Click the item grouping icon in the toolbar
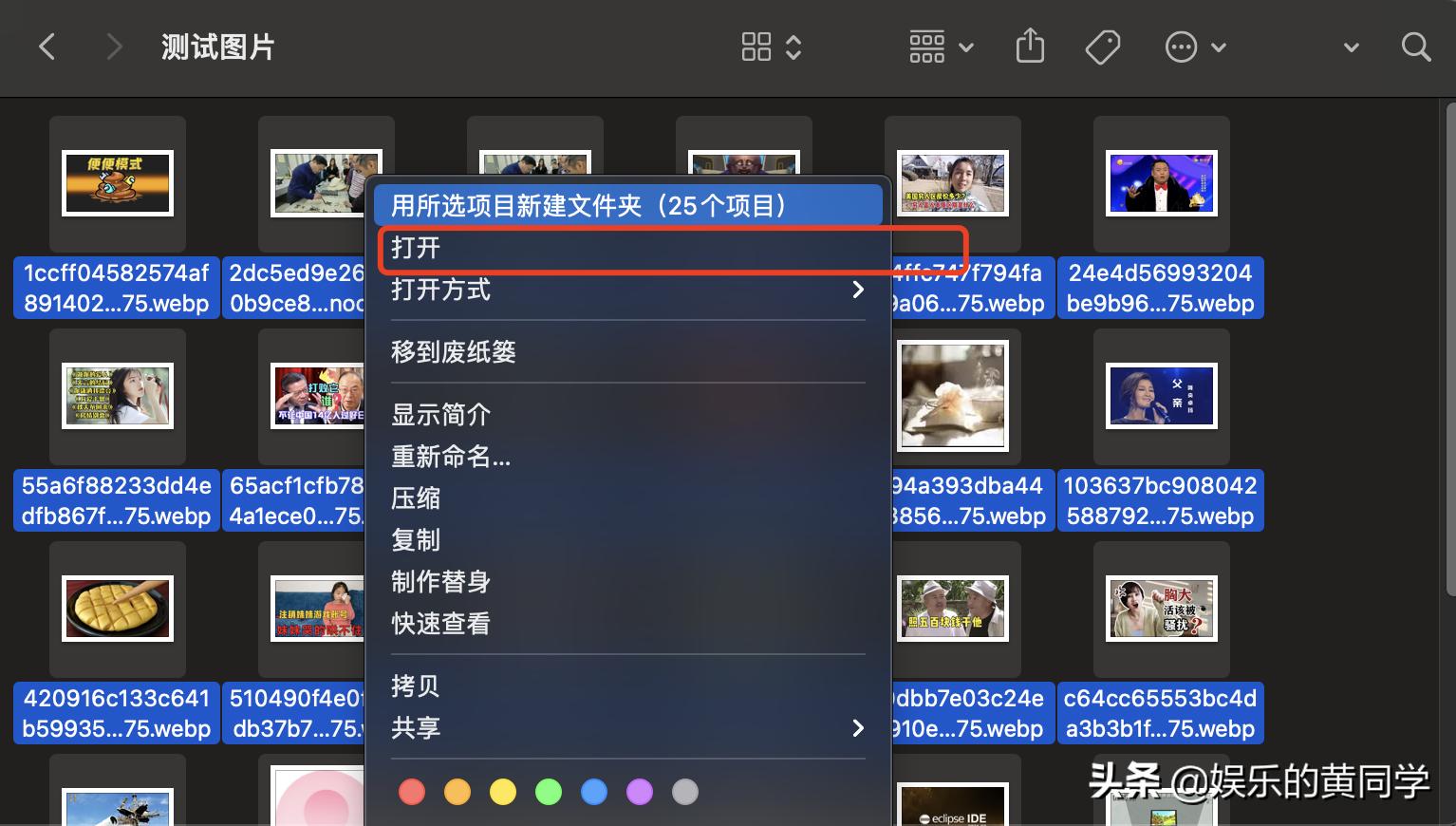The width and height of the screenshot is (1456, 826). tap(926, 46)
